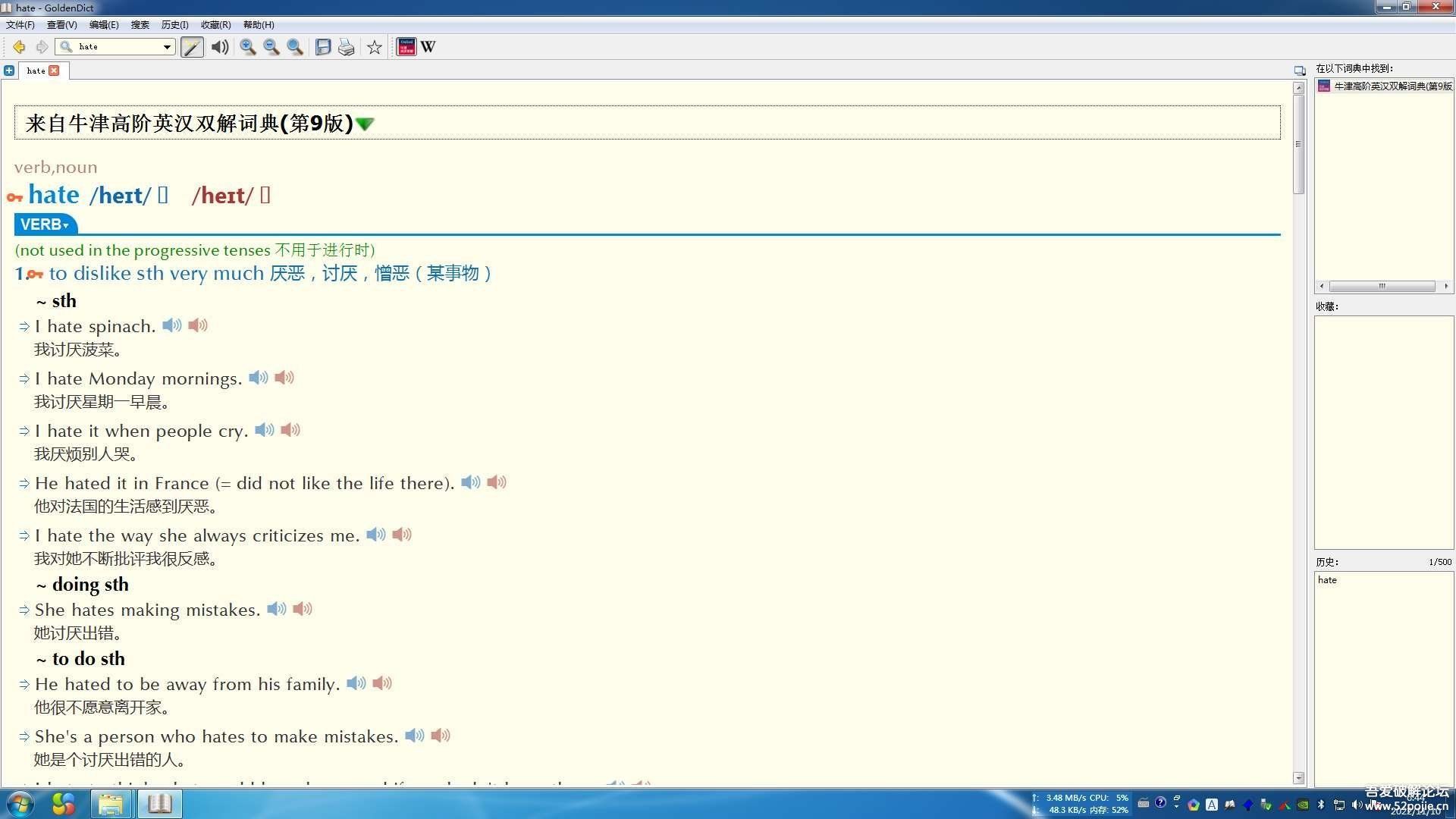Viewport: 1456px width, 819px height.
Task: Click the bookmark/favorite star icon
Action: (374, 46)
